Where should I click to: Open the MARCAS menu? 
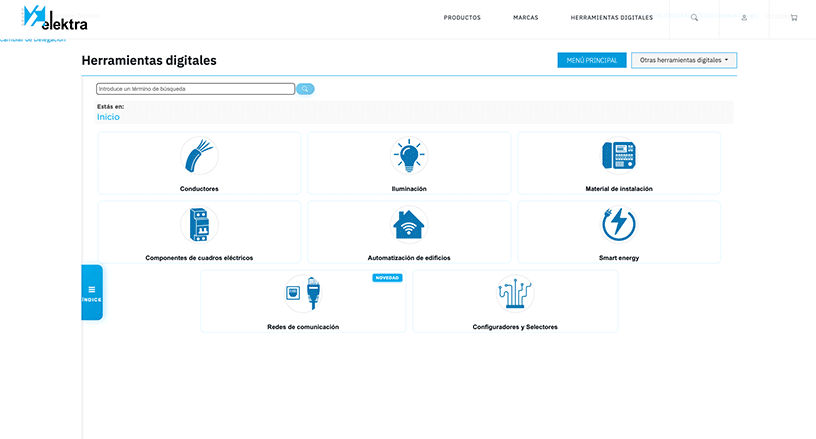(x=525, y=18)
